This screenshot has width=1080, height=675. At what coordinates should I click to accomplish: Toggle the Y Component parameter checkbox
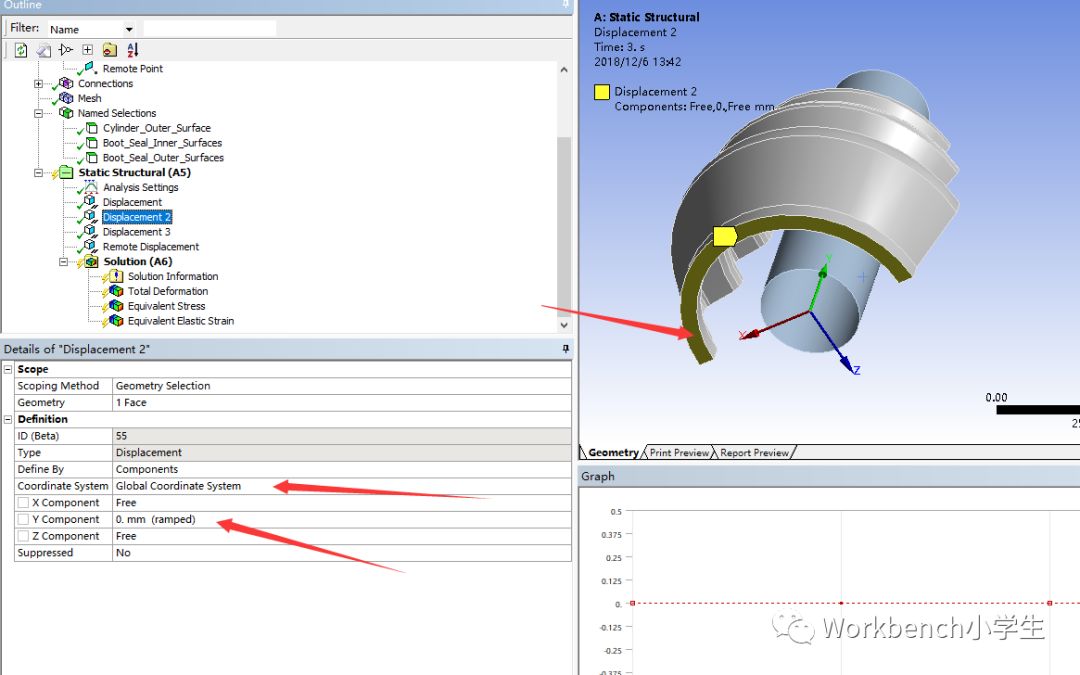(x=23, y=520)
